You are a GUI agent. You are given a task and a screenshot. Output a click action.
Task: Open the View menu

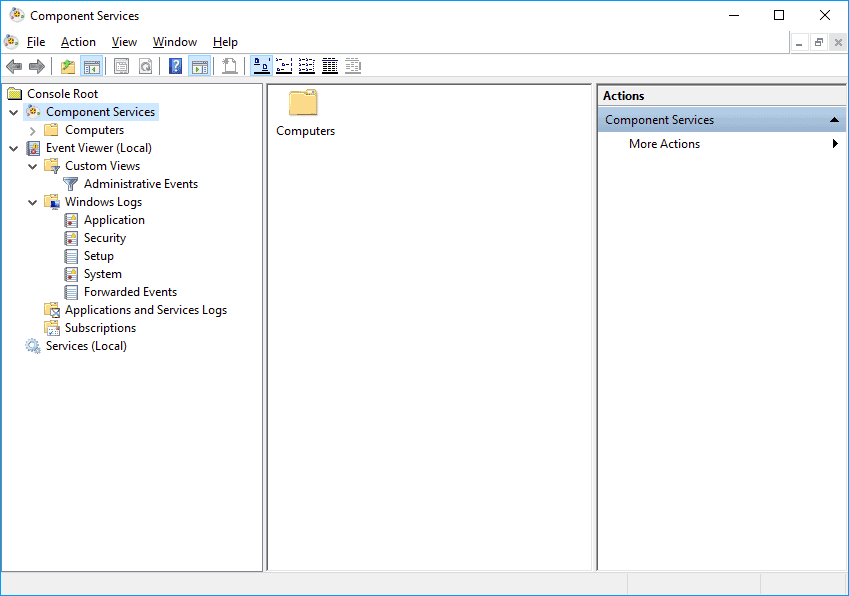[x=124, y=42]
